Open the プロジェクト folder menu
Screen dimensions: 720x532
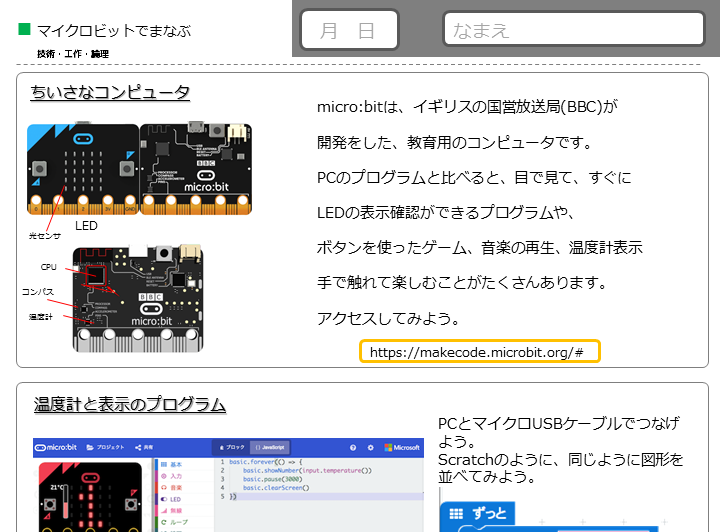pos(105,447)
